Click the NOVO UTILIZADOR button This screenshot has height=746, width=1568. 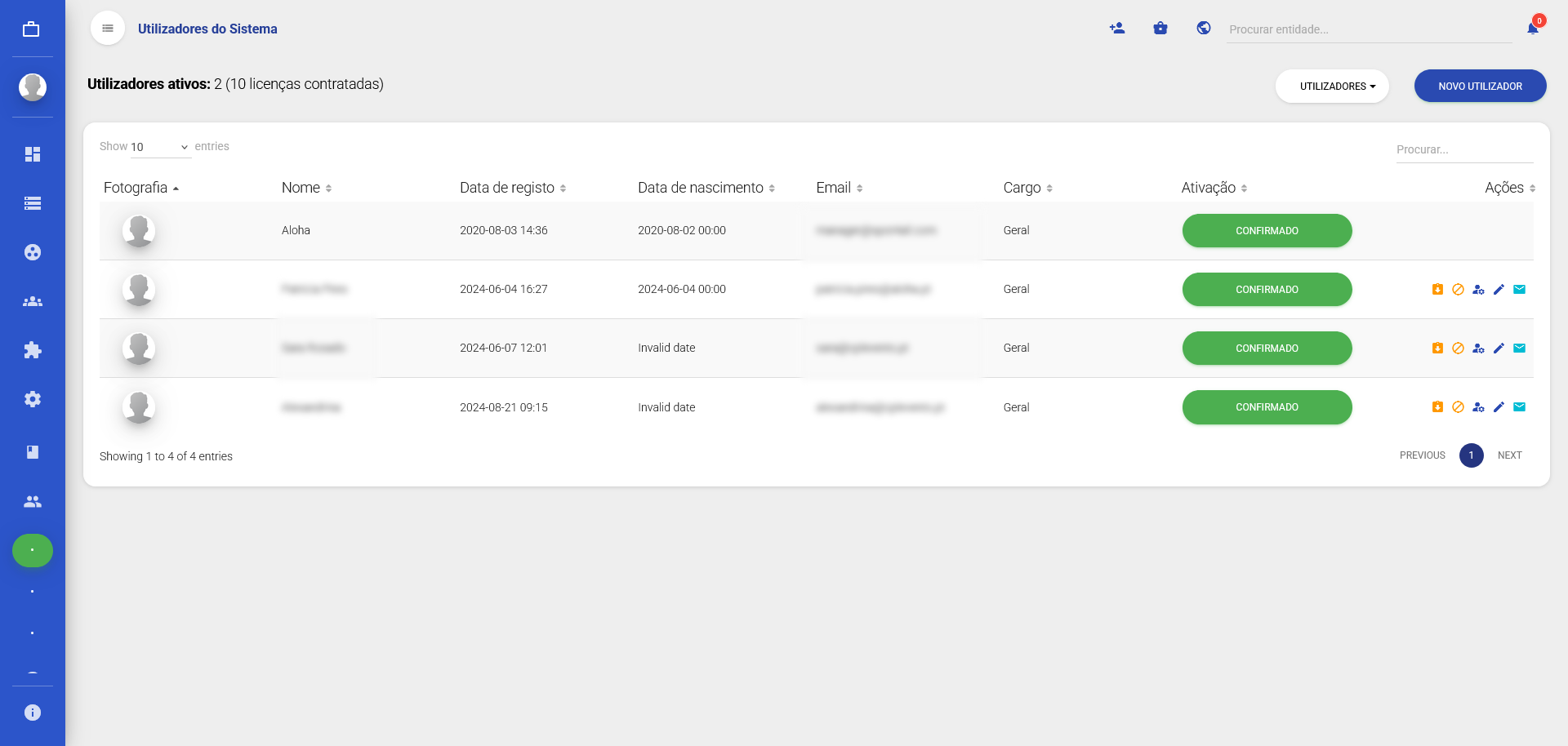click(1480, 87)
